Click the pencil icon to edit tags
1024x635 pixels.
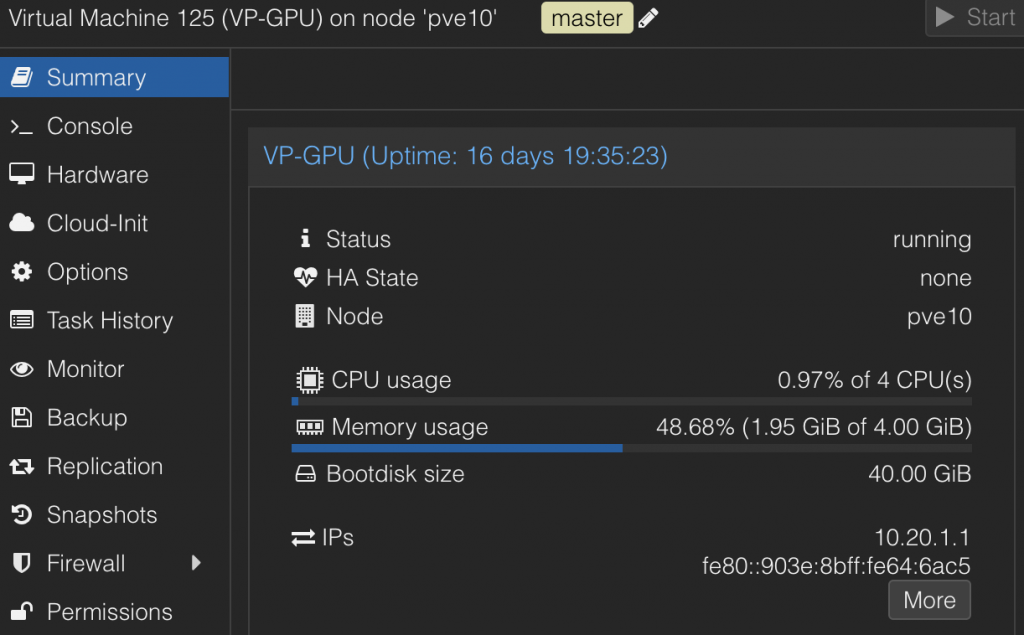(x=648, y=18)
